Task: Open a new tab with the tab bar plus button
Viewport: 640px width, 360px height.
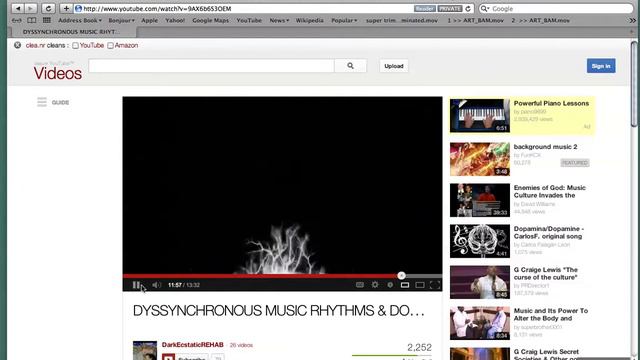Action: [632, 31]
